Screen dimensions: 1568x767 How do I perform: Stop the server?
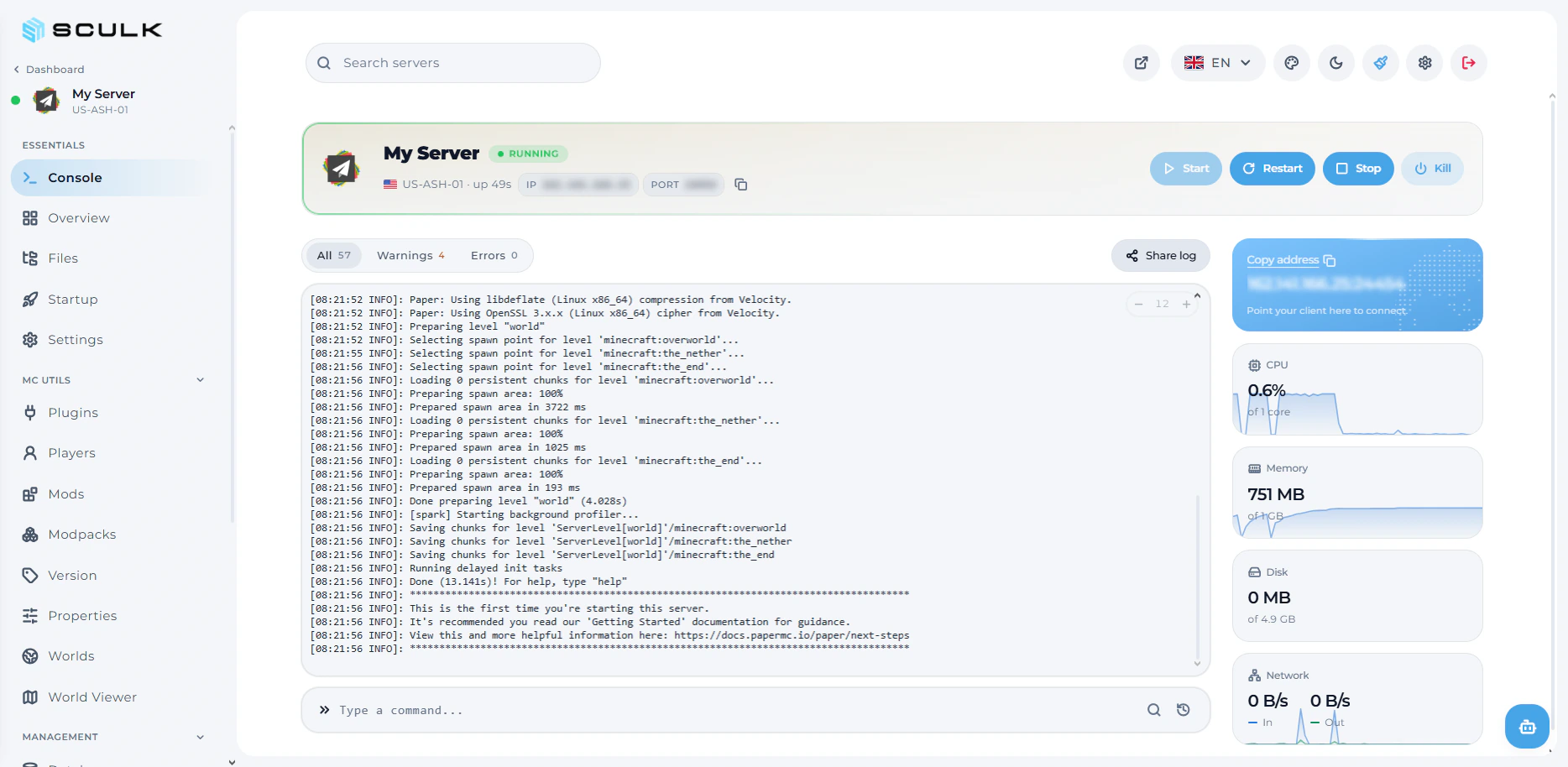click(x=1358, y=169)
